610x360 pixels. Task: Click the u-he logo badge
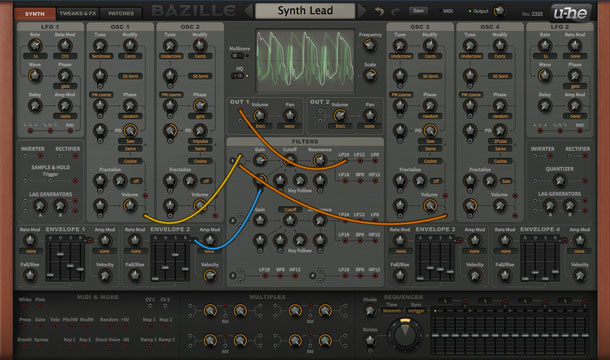tap(571, 13)
